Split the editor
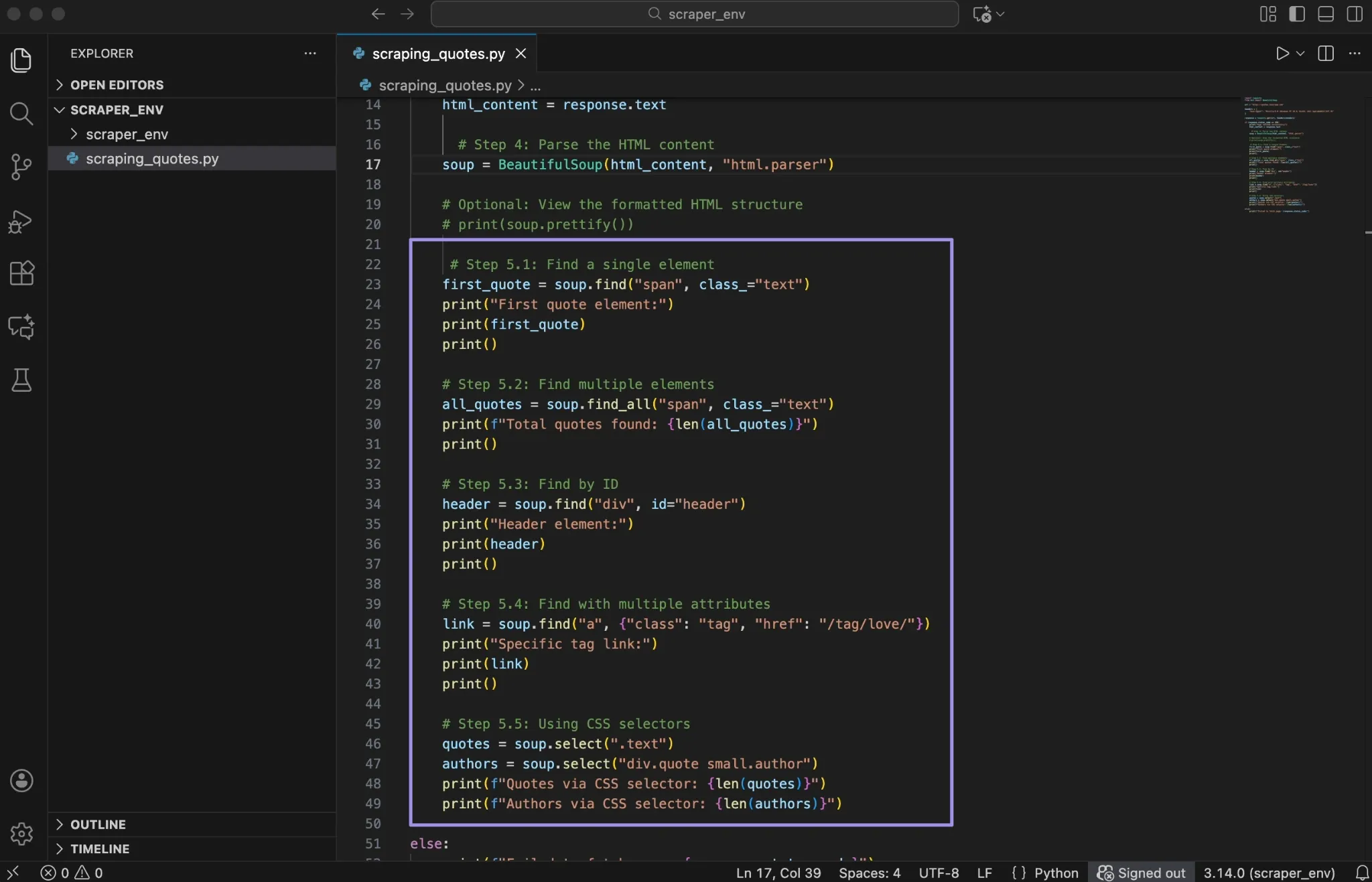 tap(1325, 54)
